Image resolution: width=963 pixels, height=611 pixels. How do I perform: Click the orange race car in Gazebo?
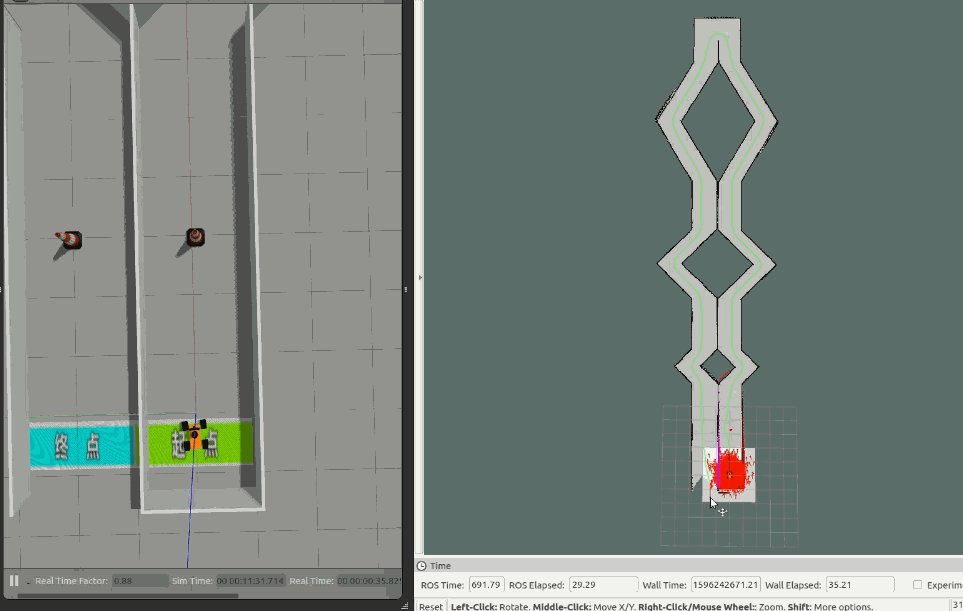coord(194,435)
